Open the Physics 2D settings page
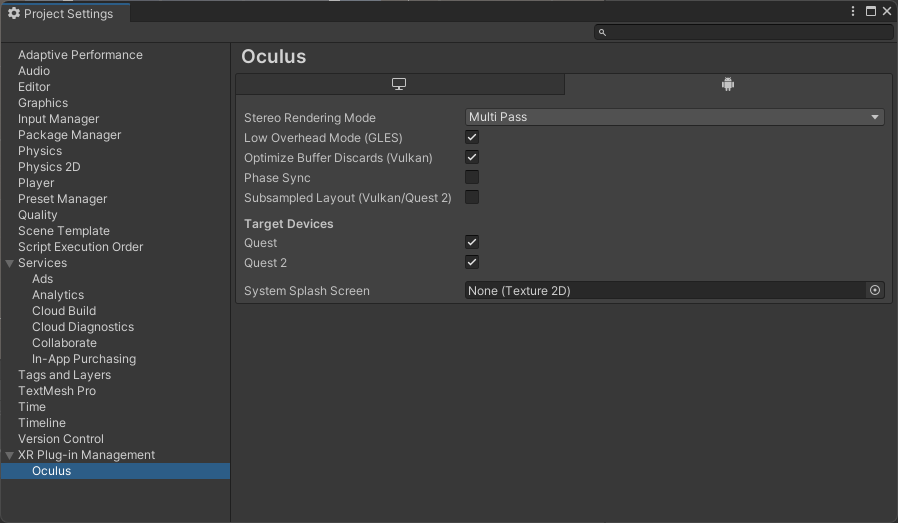 point(49,167)
